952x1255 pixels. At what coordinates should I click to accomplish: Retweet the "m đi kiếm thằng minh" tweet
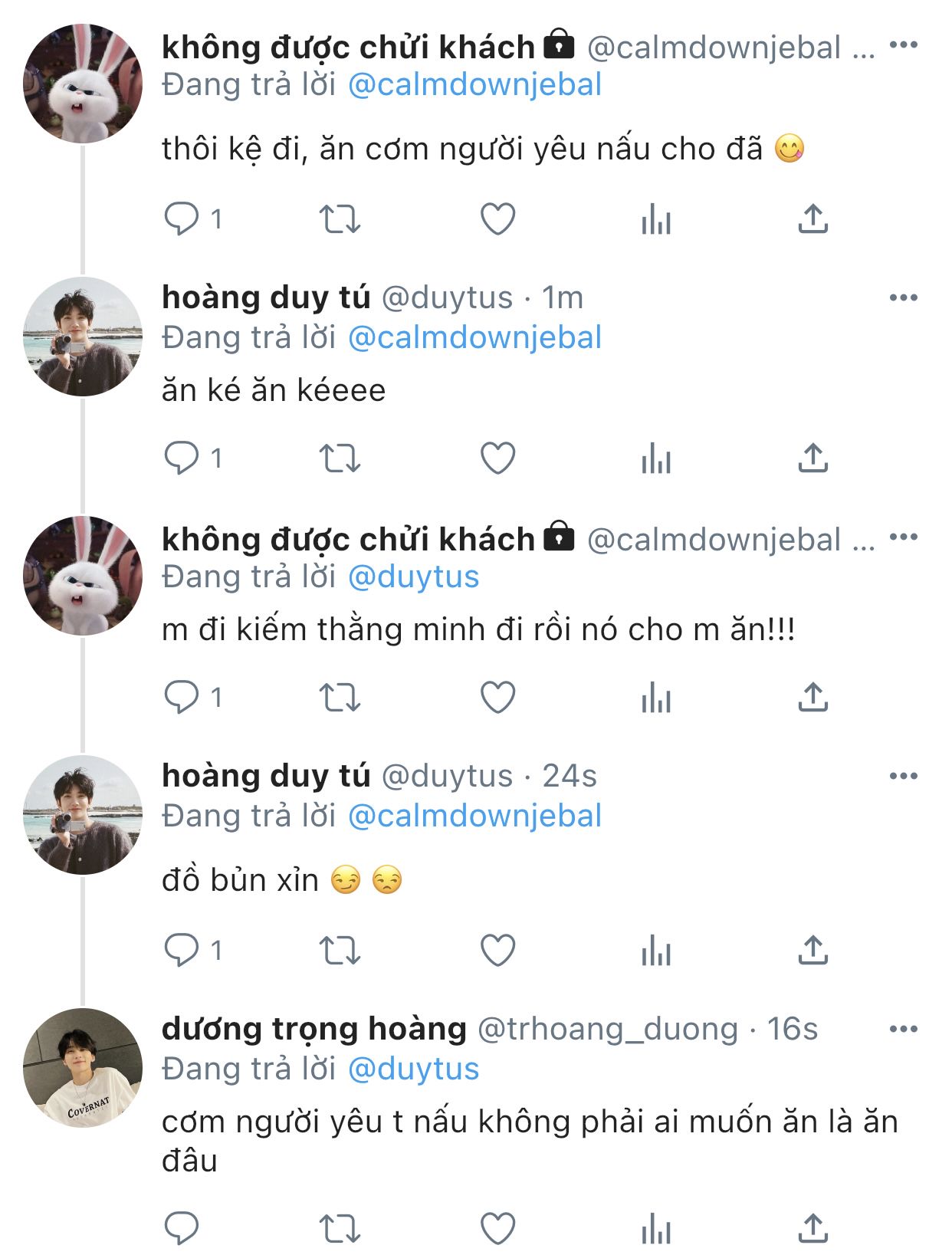(x=340, y=698)
